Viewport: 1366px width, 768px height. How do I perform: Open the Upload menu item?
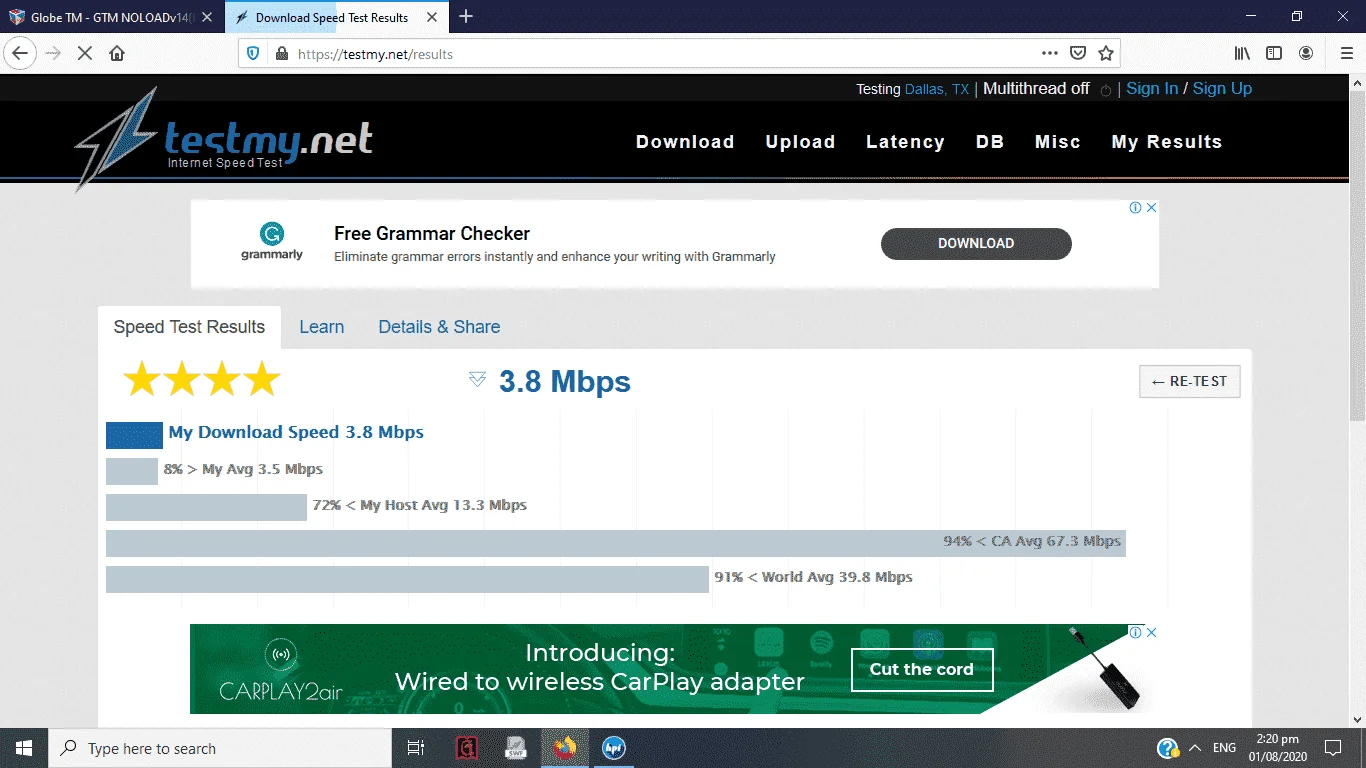click(x=800, y=142)
